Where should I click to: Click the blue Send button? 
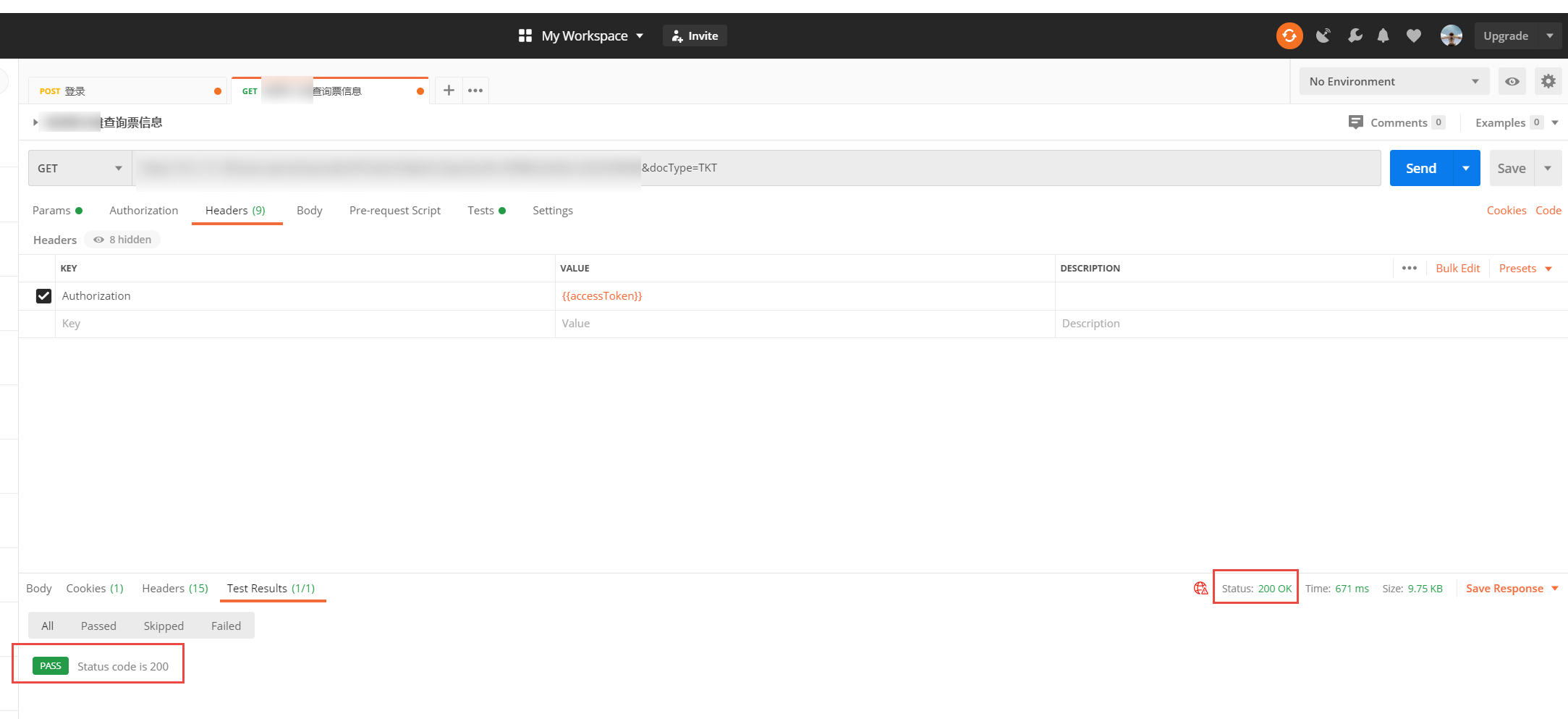point(1420,168)
